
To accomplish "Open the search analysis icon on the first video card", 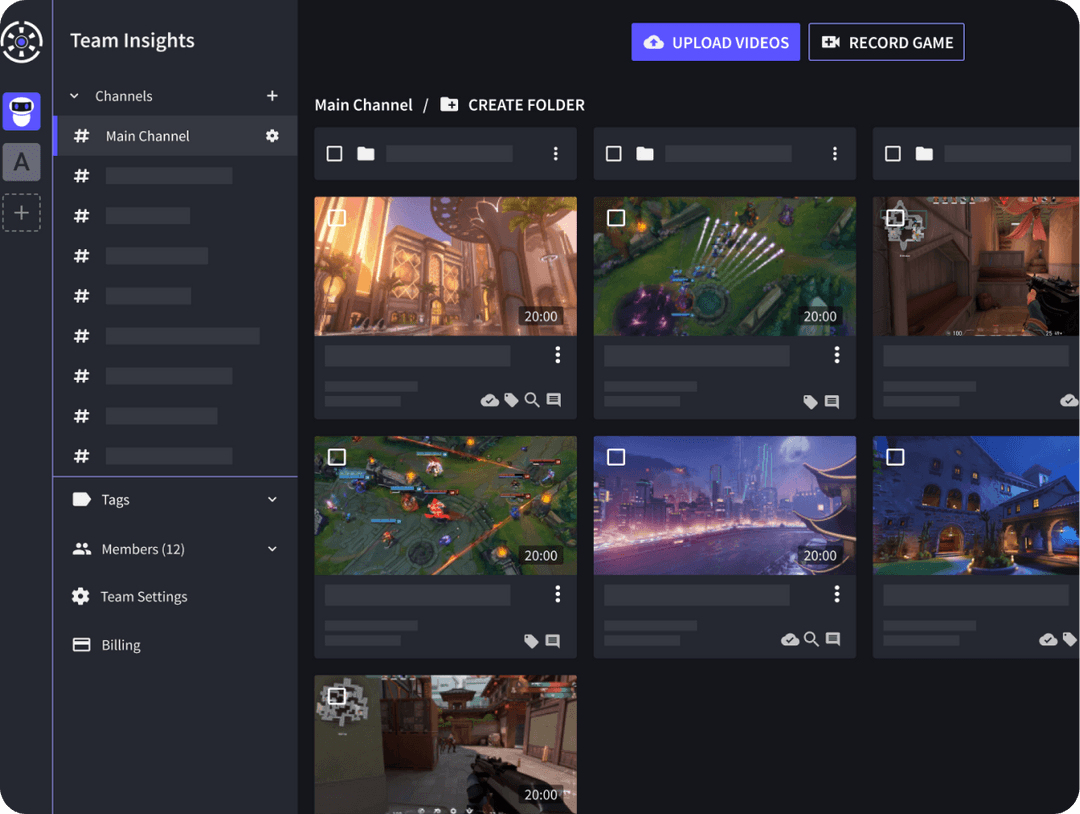I will point(532,399).
